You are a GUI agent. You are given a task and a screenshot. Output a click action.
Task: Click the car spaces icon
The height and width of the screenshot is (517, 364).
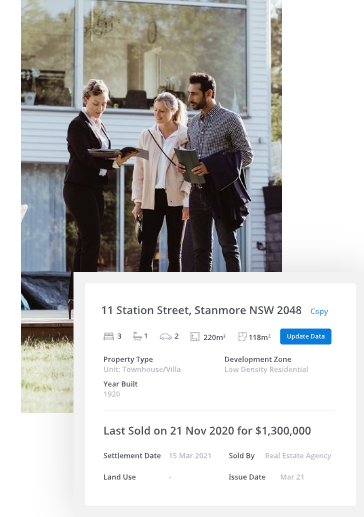click(166, 337)
